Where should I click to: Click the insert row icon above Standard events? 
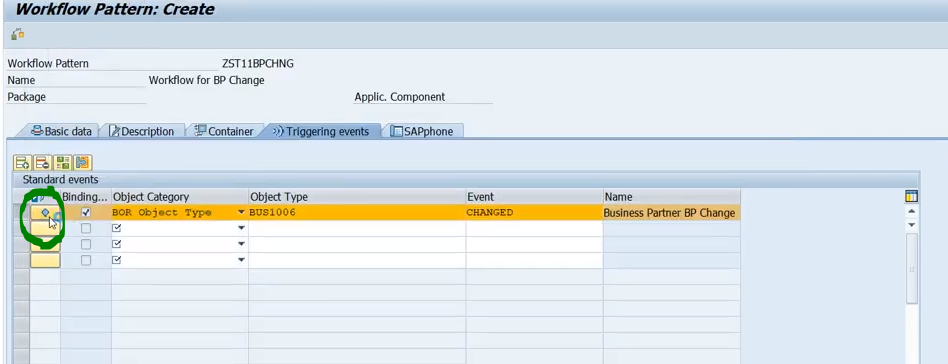(22, 162)
